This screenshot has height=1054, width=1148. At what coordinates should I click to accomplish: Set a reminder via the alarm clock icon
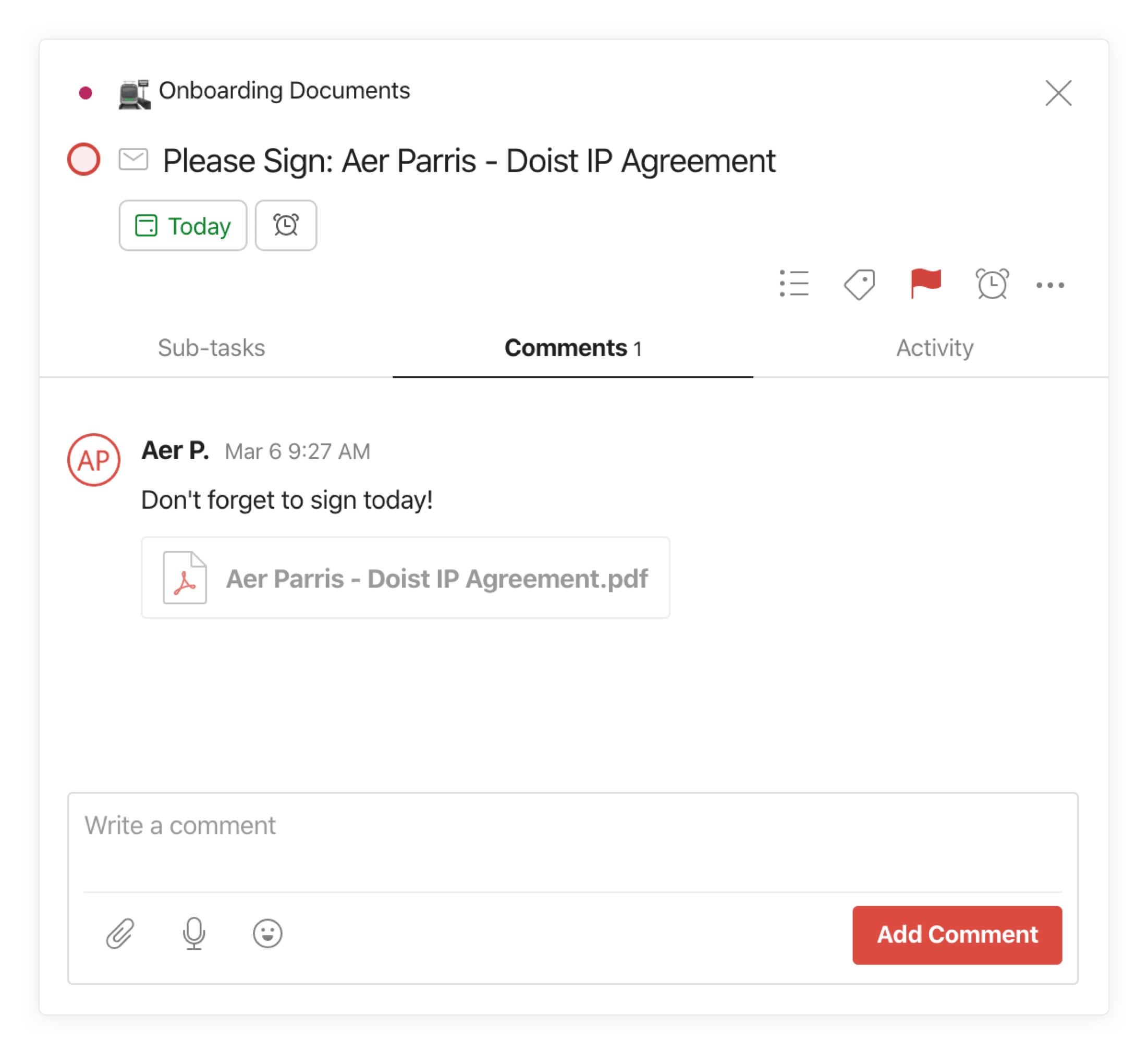(991, 284)
